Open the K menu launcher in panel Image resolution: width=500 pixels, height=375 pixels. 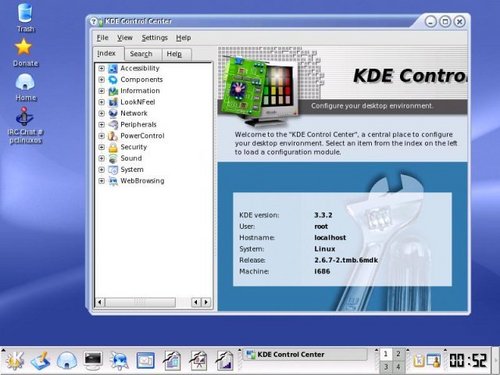pos(14,361)
